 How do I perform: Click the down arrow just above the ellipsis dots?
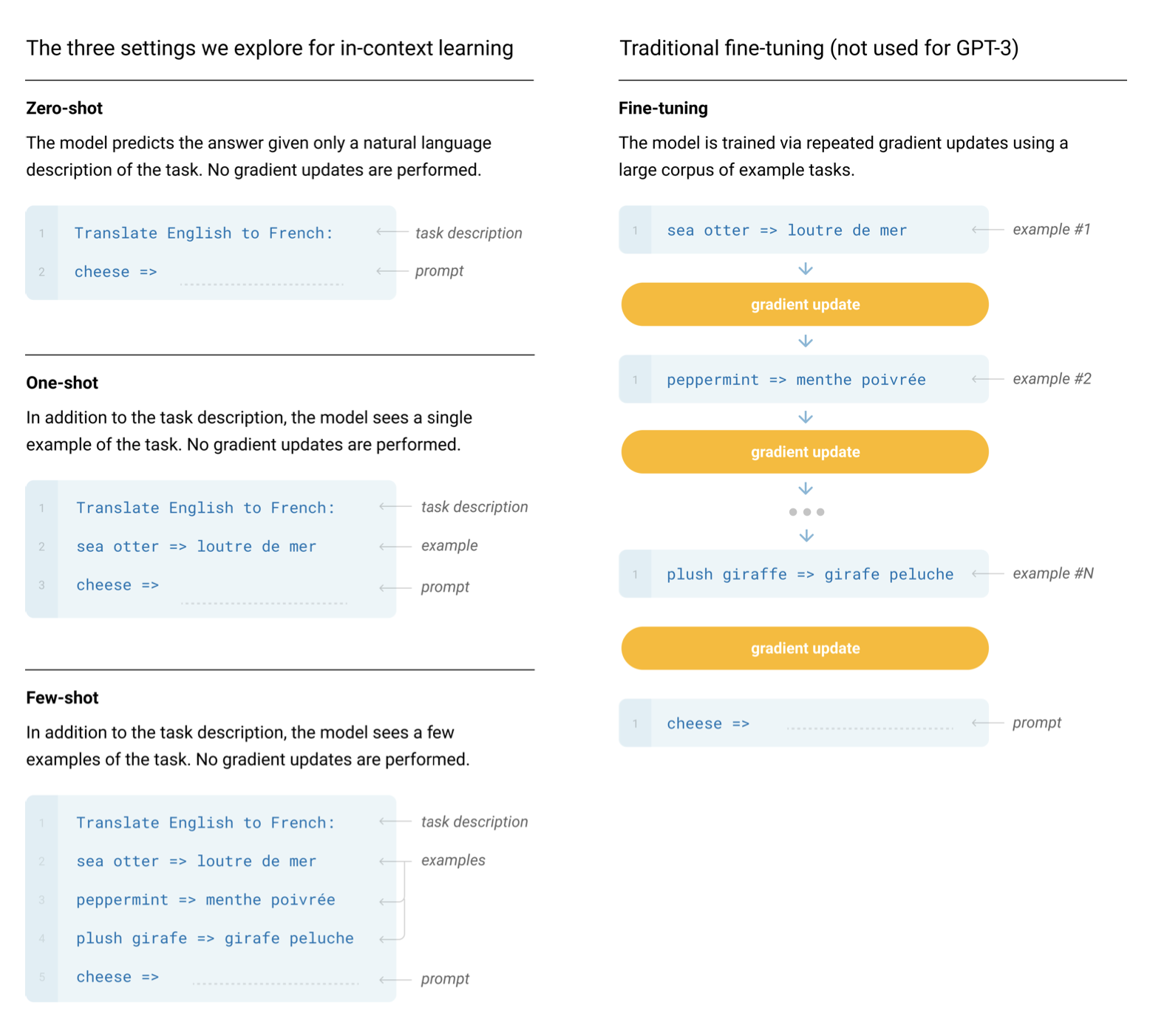pos(806,489)
